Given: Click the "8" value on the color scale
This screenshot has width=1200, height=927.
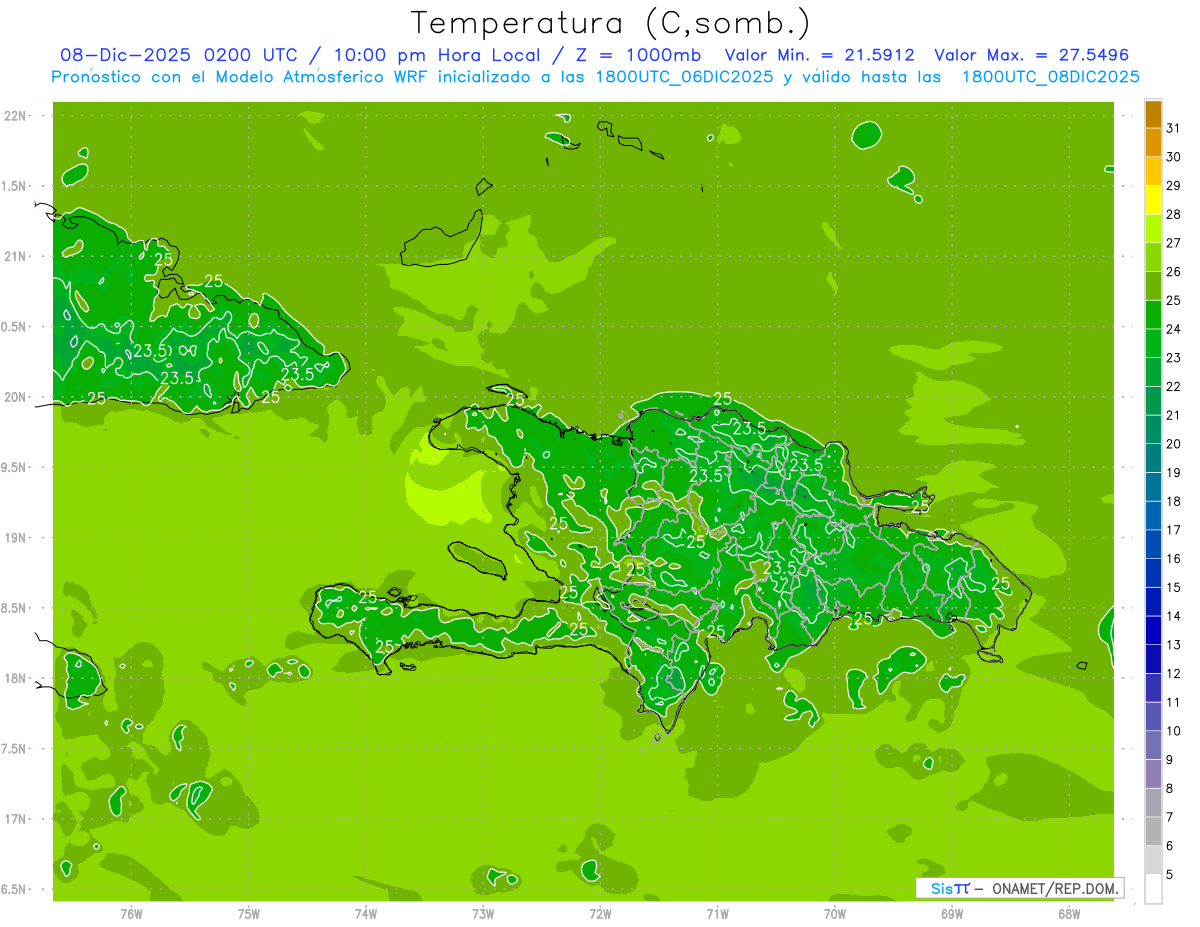Looking at the screenshot, I should click(x=1170, y=788).
